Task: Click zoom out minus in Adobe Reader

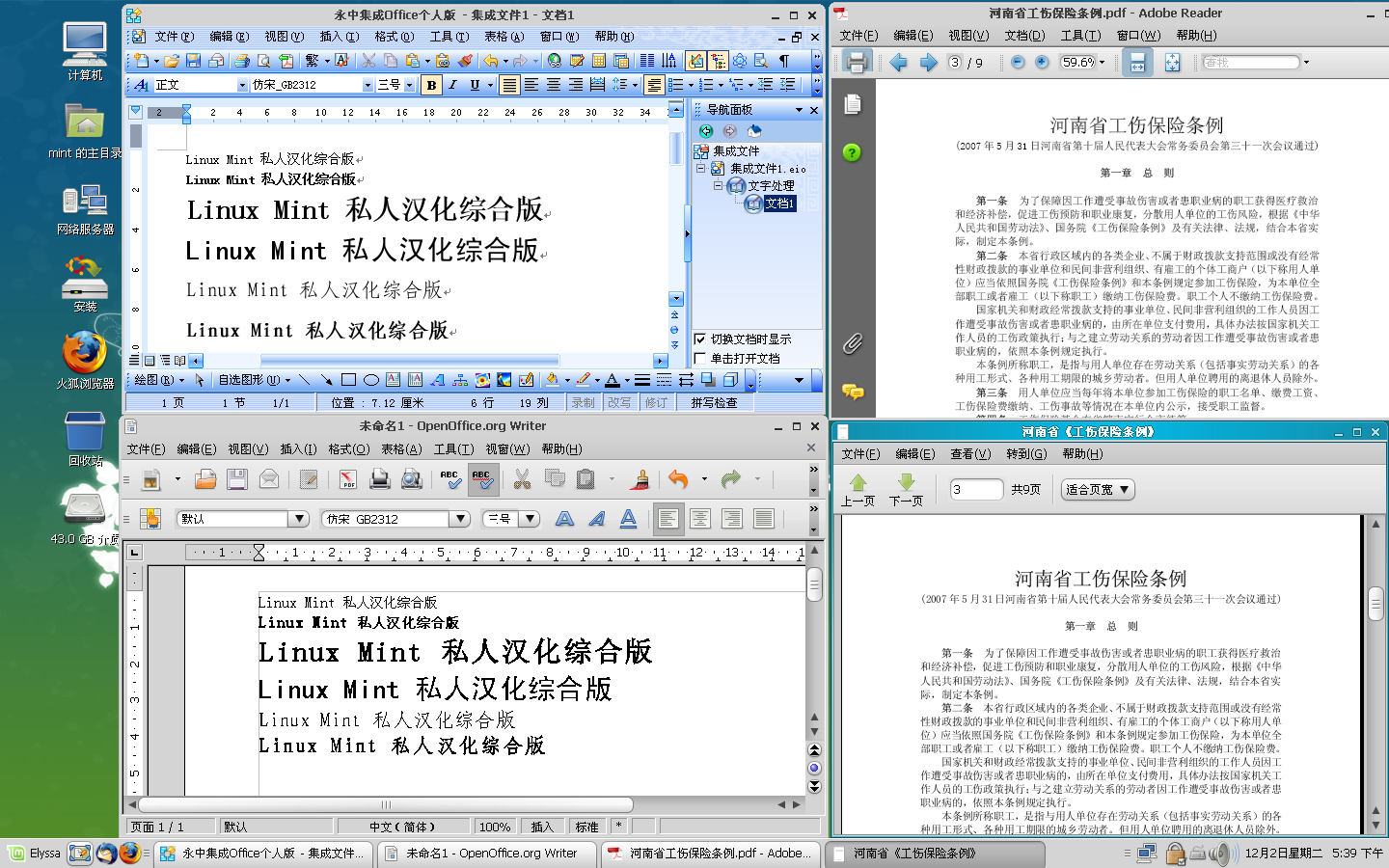Action: [x=1018, y=63]
